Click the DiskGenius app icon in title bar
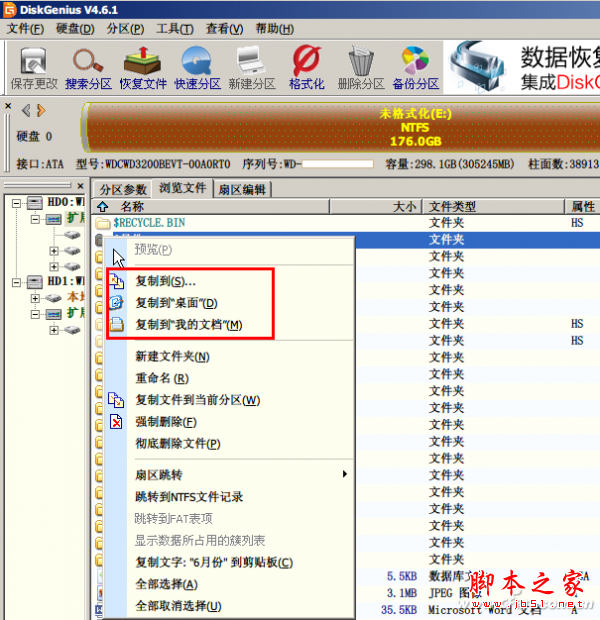Screen dimensions: 600x620 coord(9,9)
